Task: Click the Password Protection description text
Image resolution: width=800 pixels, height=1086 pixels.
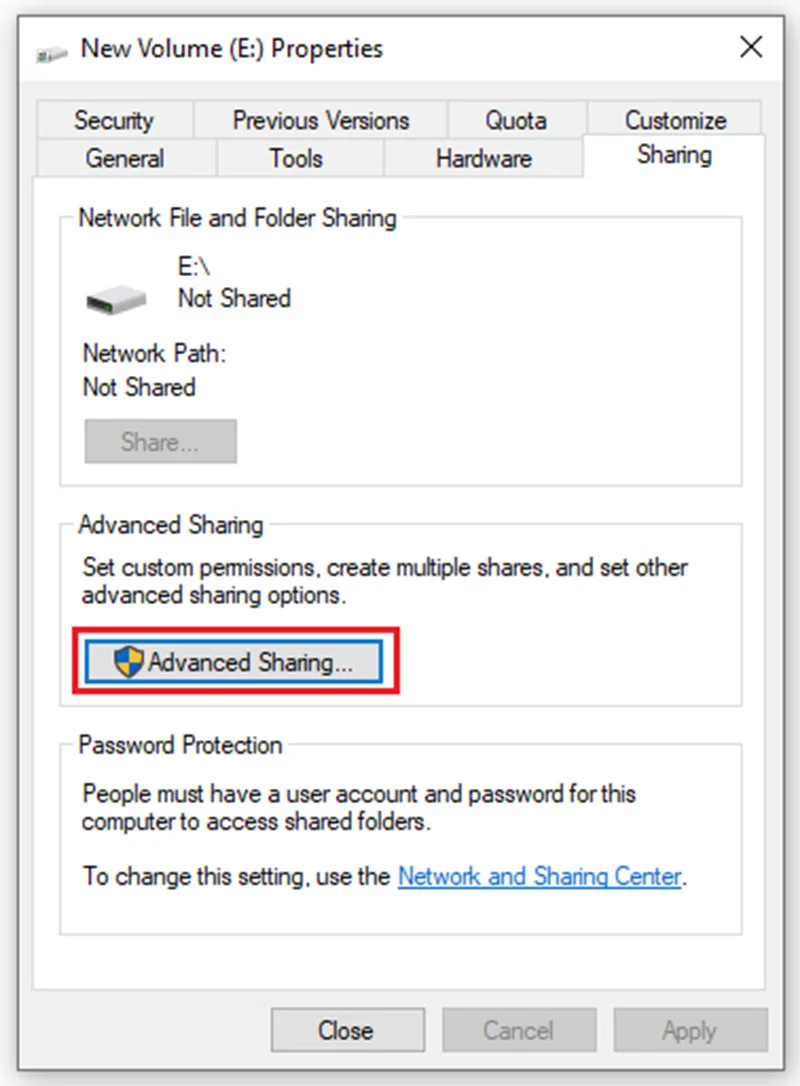Action: pyautogui.click(x=359, y=808)
